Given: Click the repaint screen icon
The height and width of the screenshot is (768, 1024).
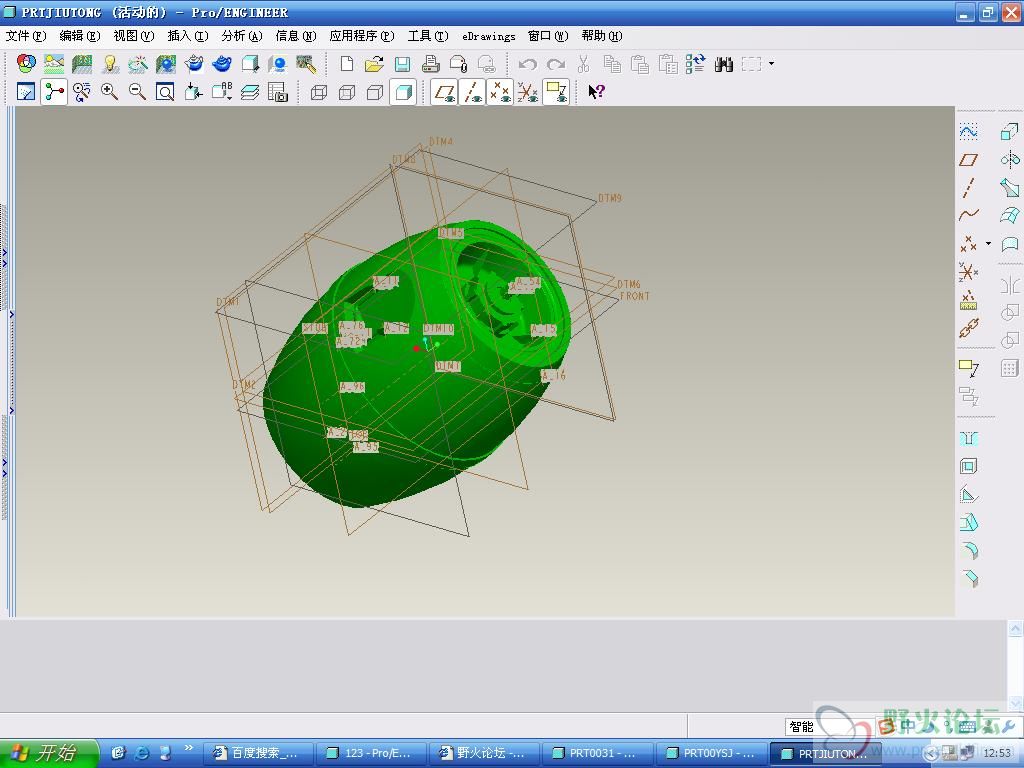Looking at the screenshot, I should tap(25, 91).
